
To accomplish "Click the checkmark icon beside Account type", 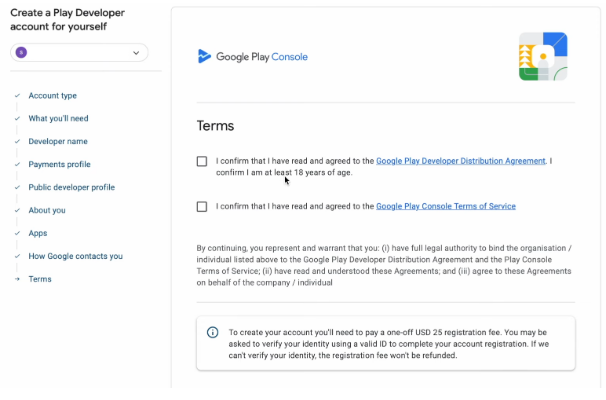I will 17,96.
